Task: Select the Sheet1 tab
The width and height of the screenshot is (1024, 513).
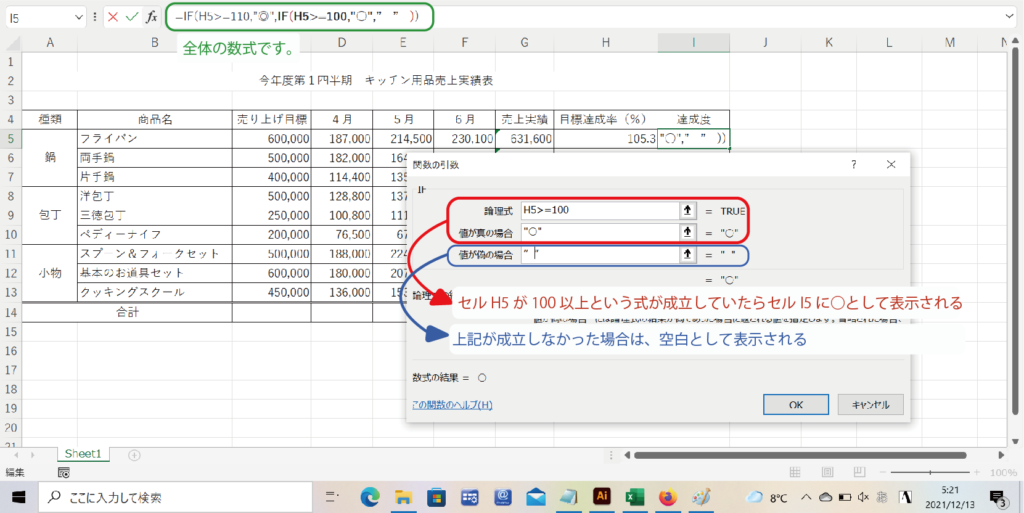Action: pos(84,454)
